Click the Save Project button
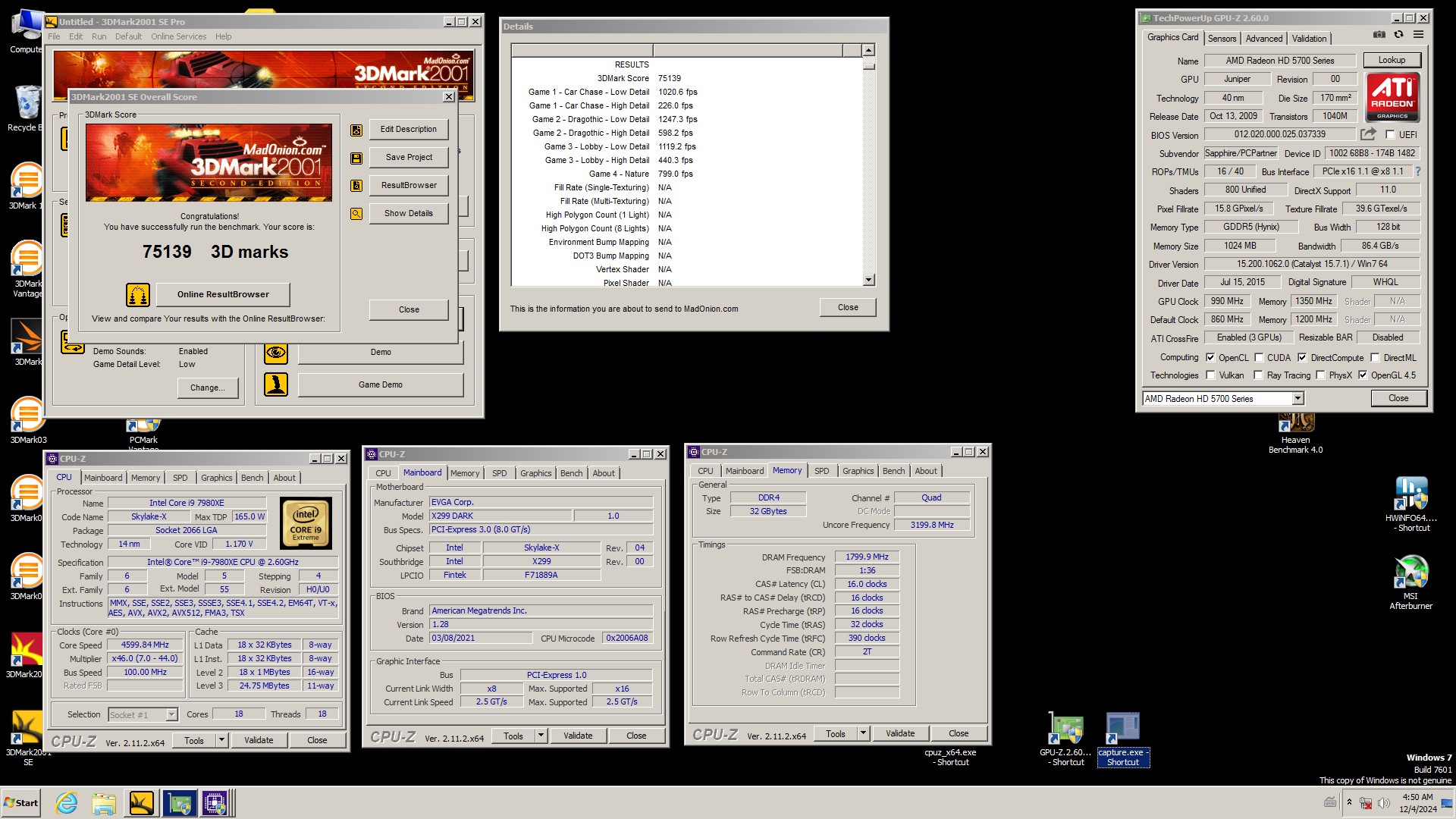This screenshot has width=1456, height=819. [409, 157]
